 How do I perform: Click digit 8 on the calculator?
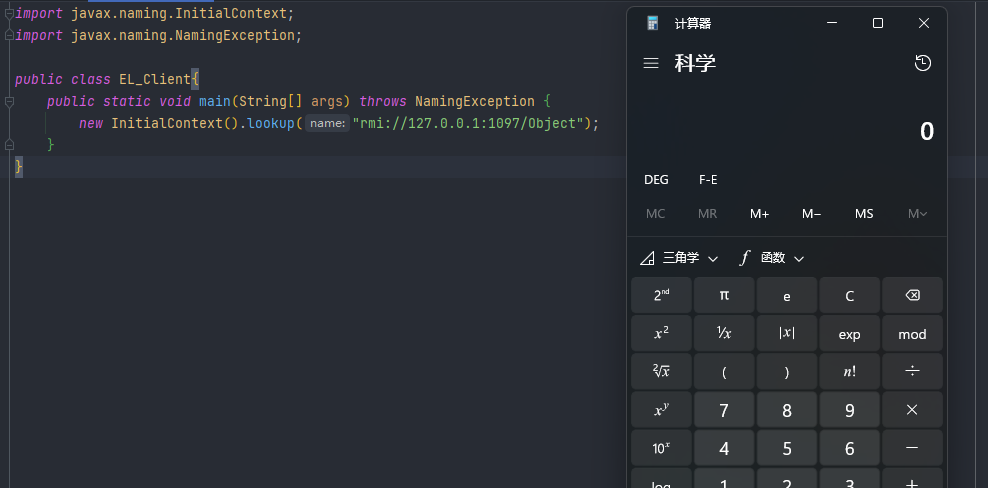coord(787,410)
